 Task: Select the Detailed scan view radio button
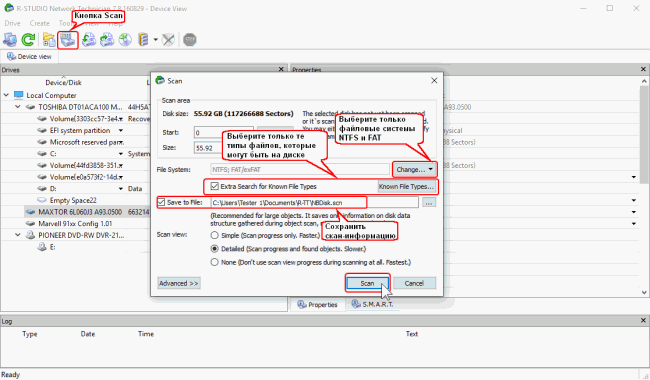214,249
